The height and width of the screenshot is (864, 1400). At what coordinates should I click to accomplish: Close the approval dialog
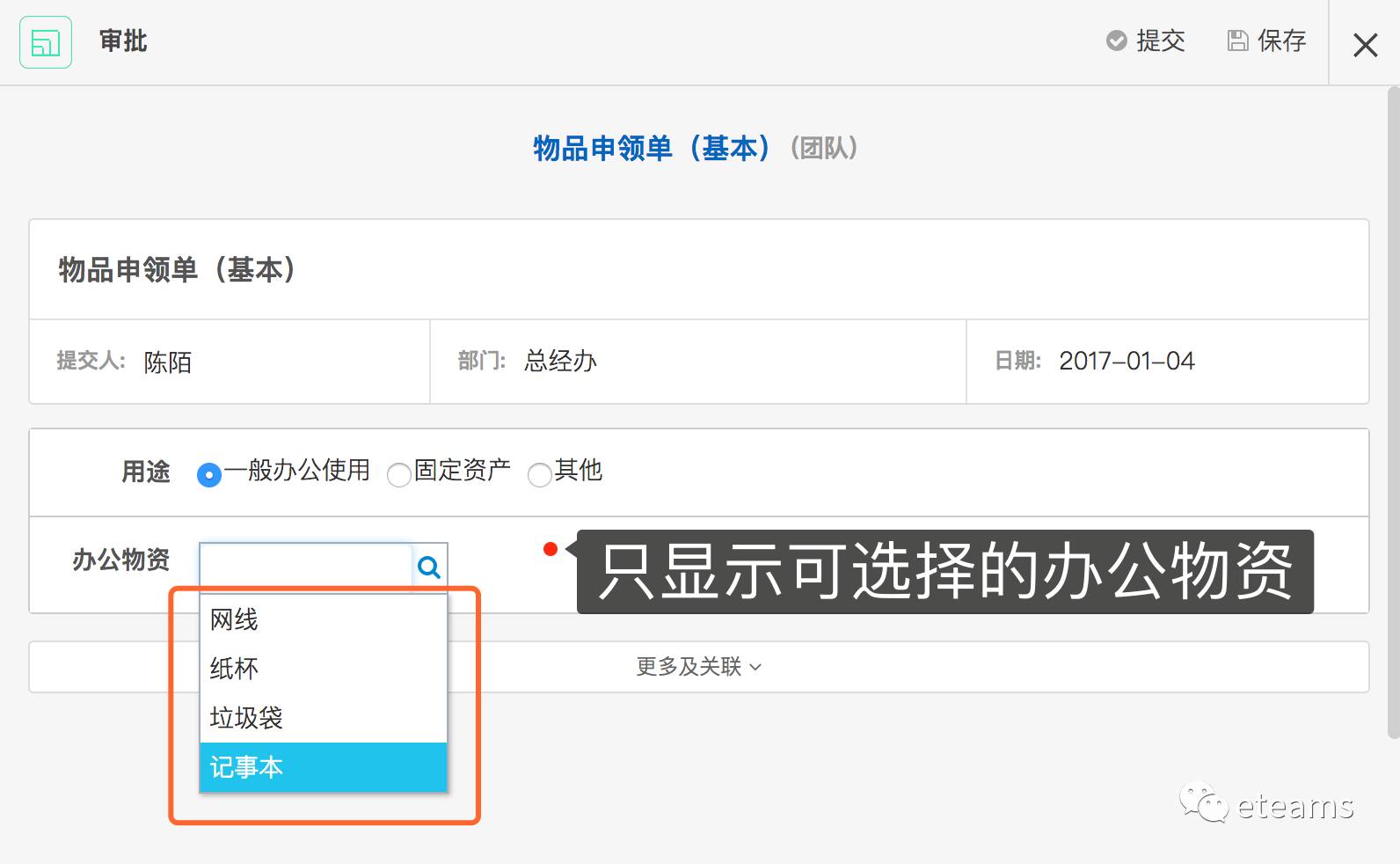point(1365,44)
